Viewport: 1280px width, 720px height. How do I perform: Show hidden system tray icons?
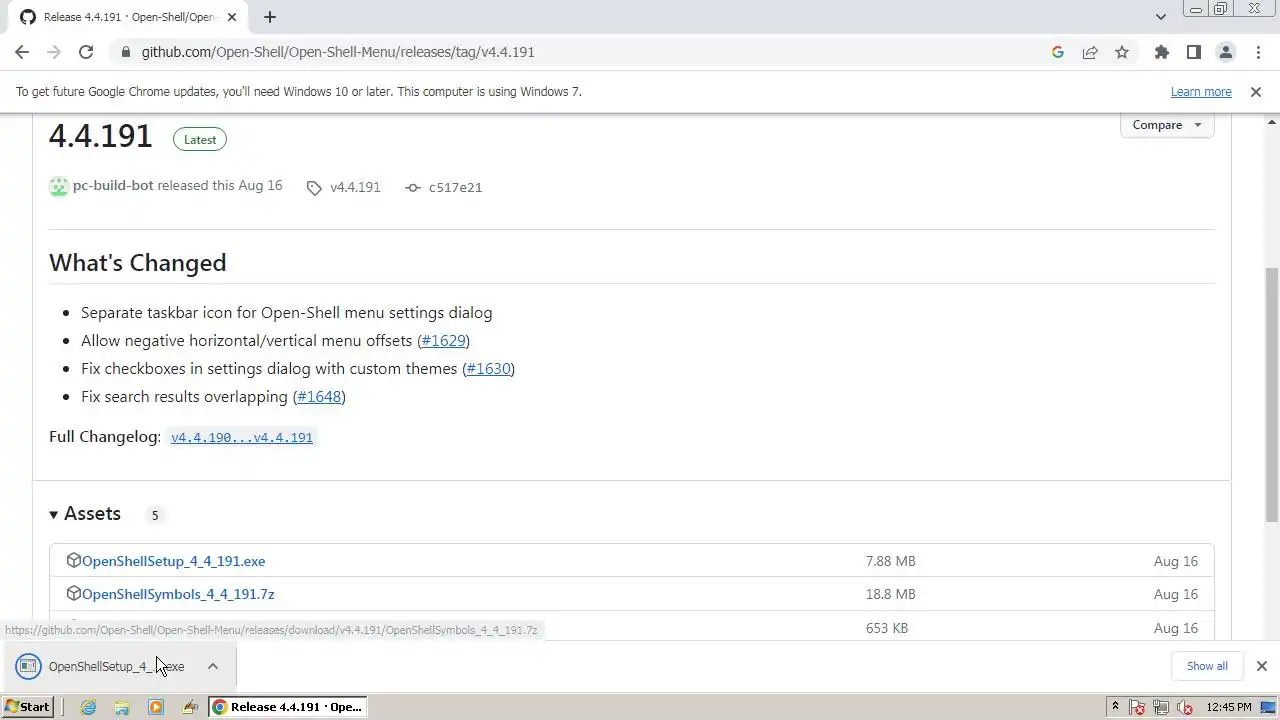point(1115,707)
